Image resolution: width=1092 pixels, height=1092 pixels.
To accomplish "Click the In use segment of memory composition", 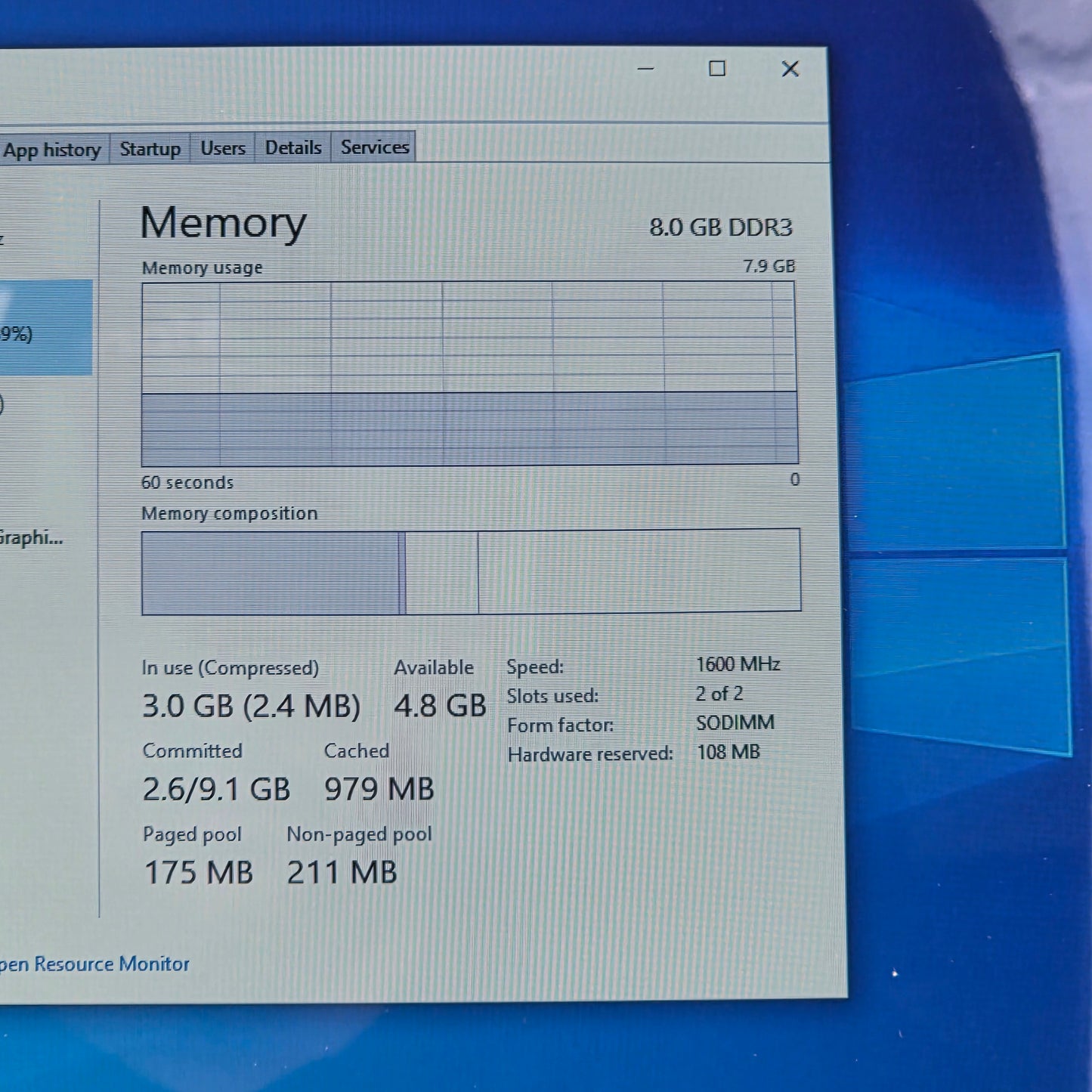I will tap(270, 573).
